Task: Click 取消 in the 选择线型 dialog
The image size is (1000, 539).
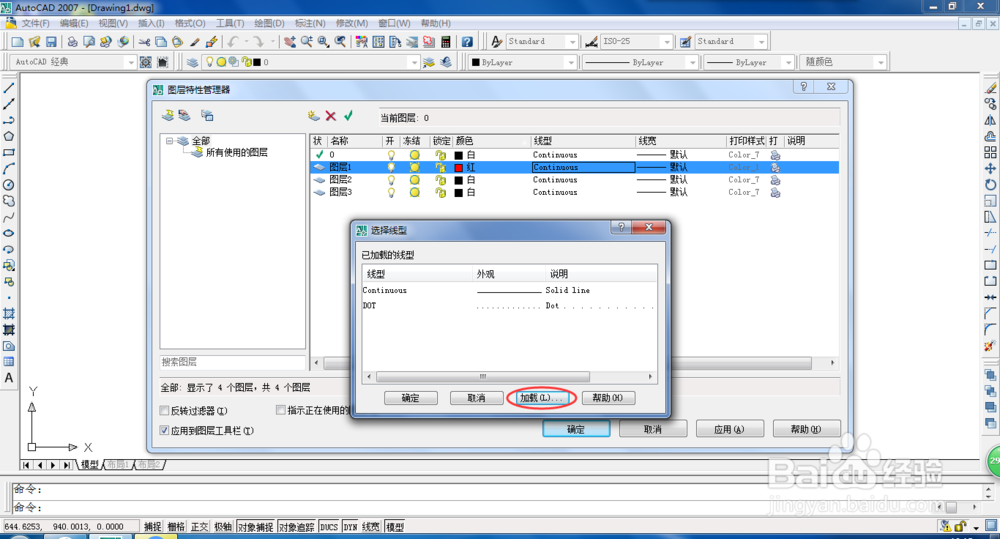Action: click(476, 397)
